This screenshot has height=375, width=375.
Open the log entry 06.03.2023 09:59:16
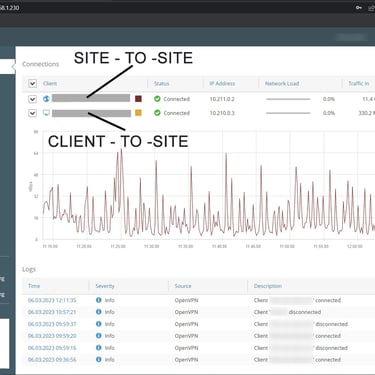coord(52,348)
